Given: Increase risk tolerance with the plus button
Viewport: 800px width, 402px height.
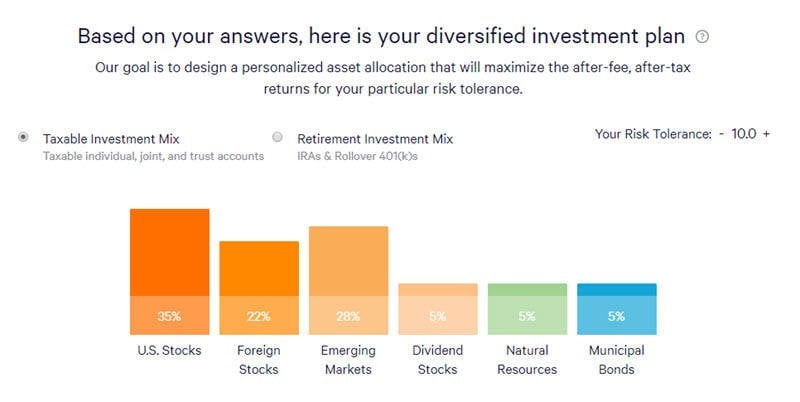Looking at the screenshot, I should pyautogui.click(x=766, y=134).
